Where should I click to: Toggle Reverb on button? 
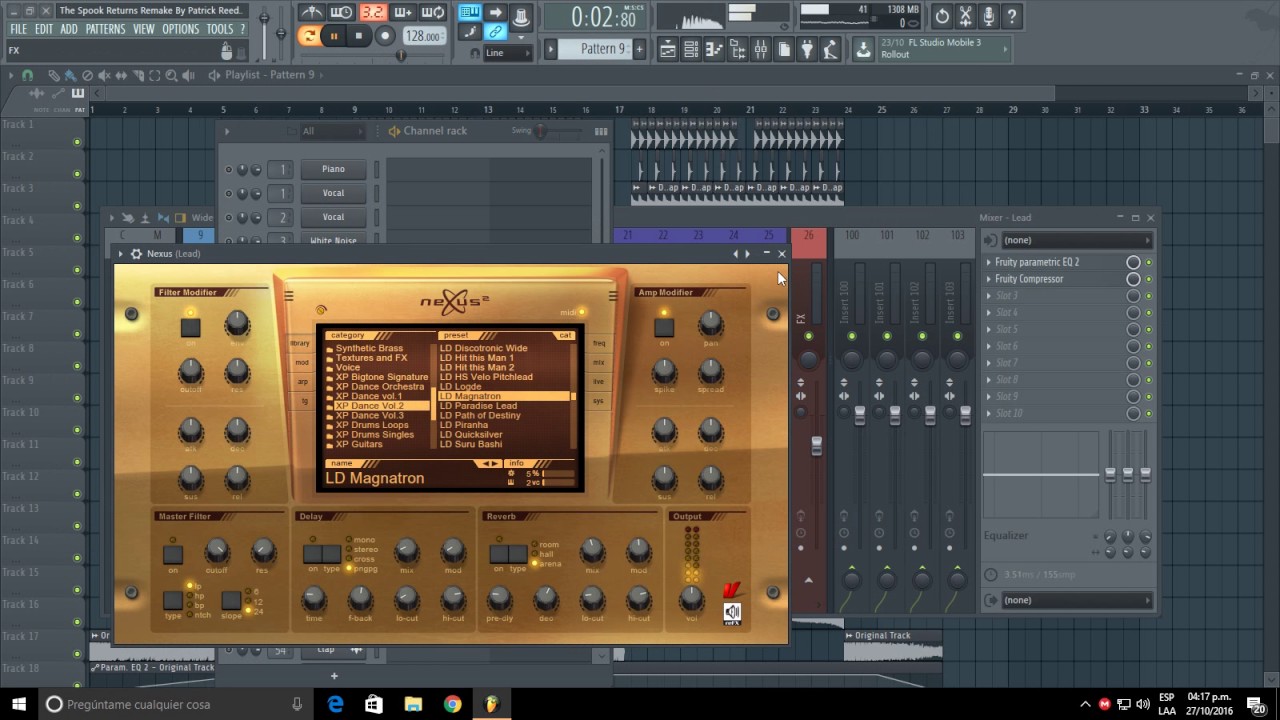coord(498,554)
